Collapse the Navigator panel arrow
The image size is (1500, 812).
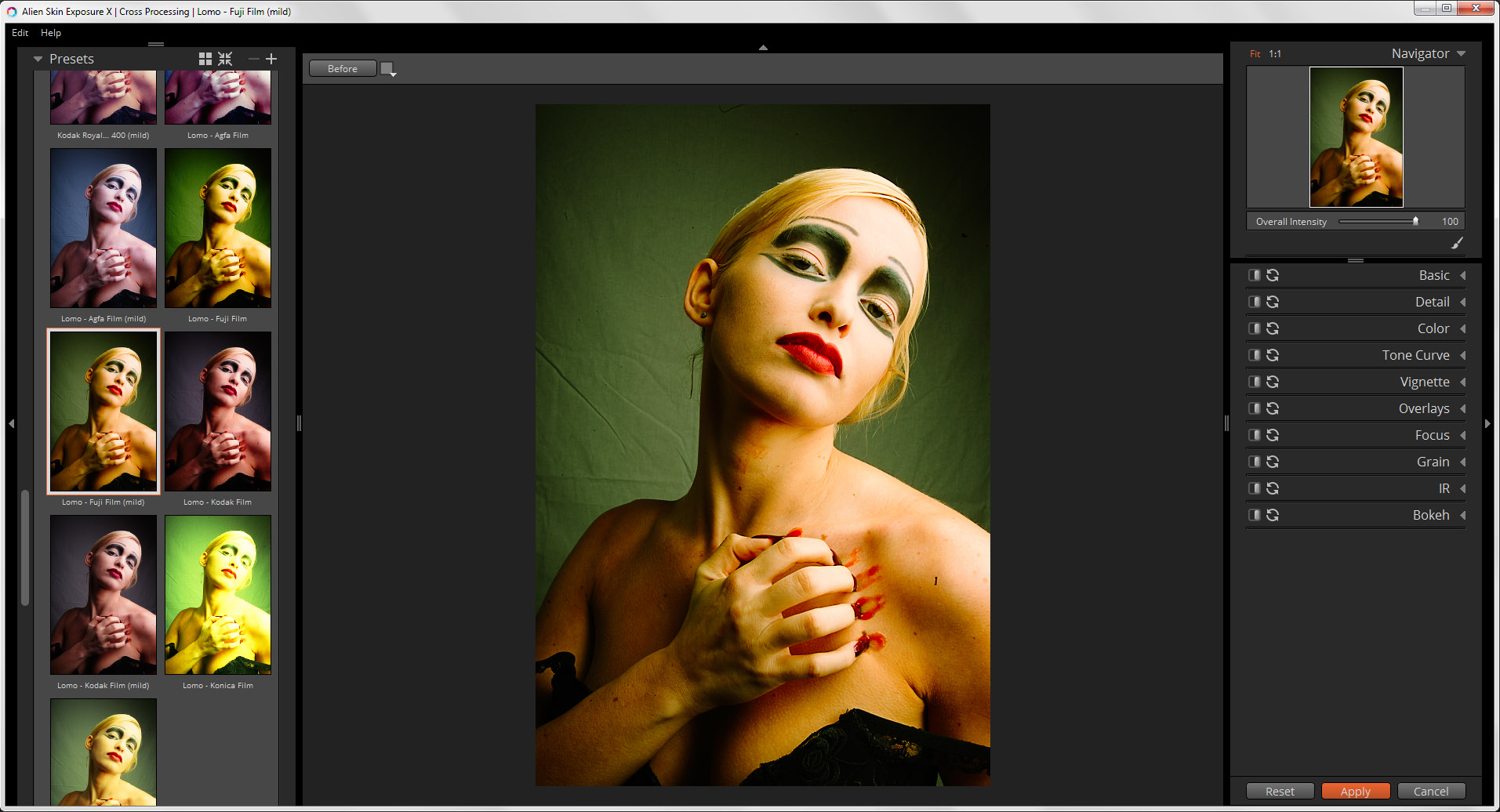coord(1461,54)
